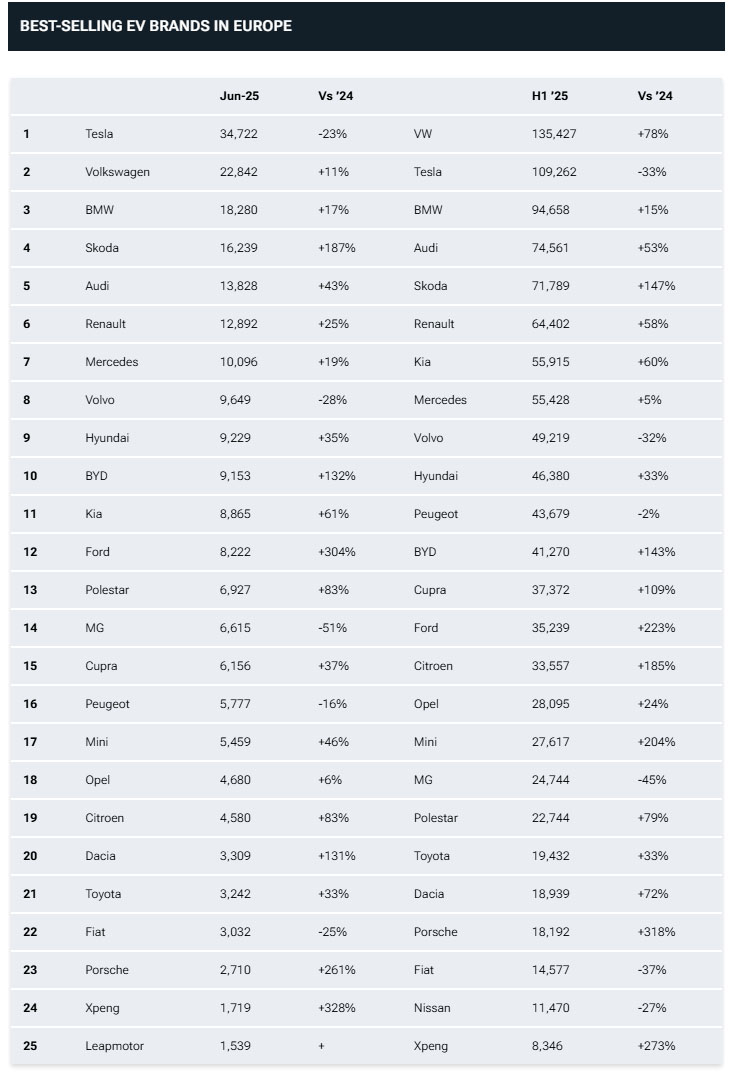Select the Volkswagen brand cell
This screenshot has width=731, height=1080.
tap(117, 172)
